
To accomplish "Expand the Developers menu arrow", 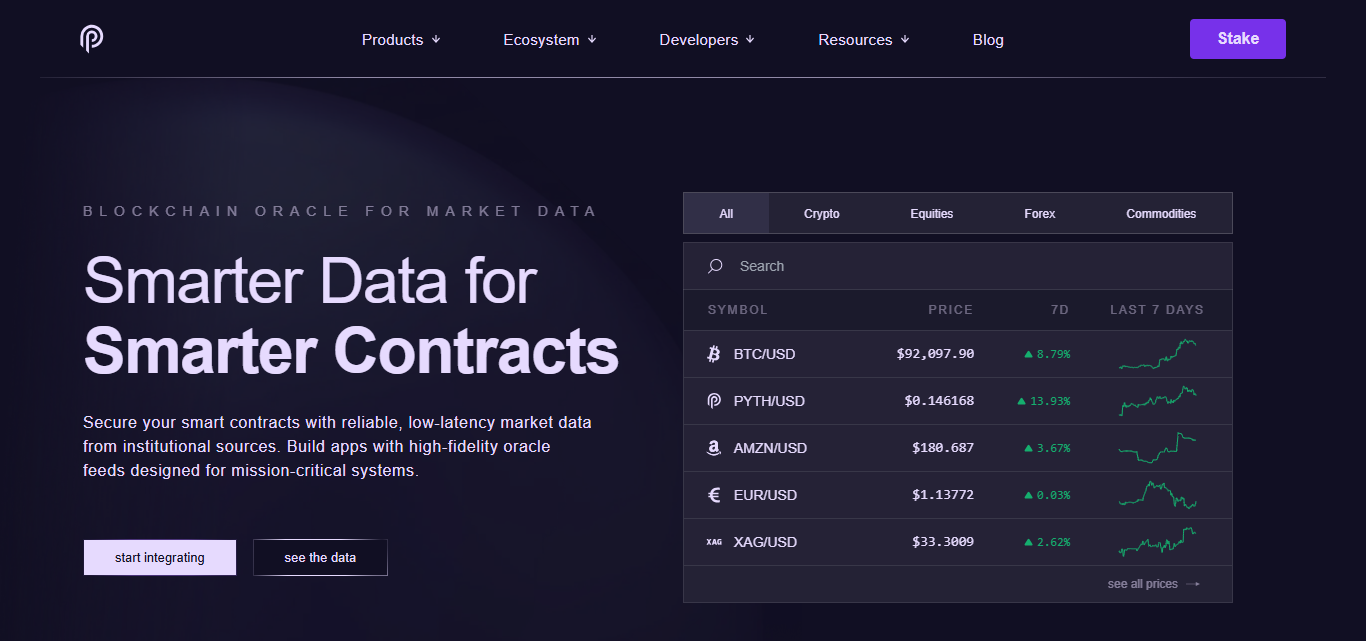I will [750, 40].
